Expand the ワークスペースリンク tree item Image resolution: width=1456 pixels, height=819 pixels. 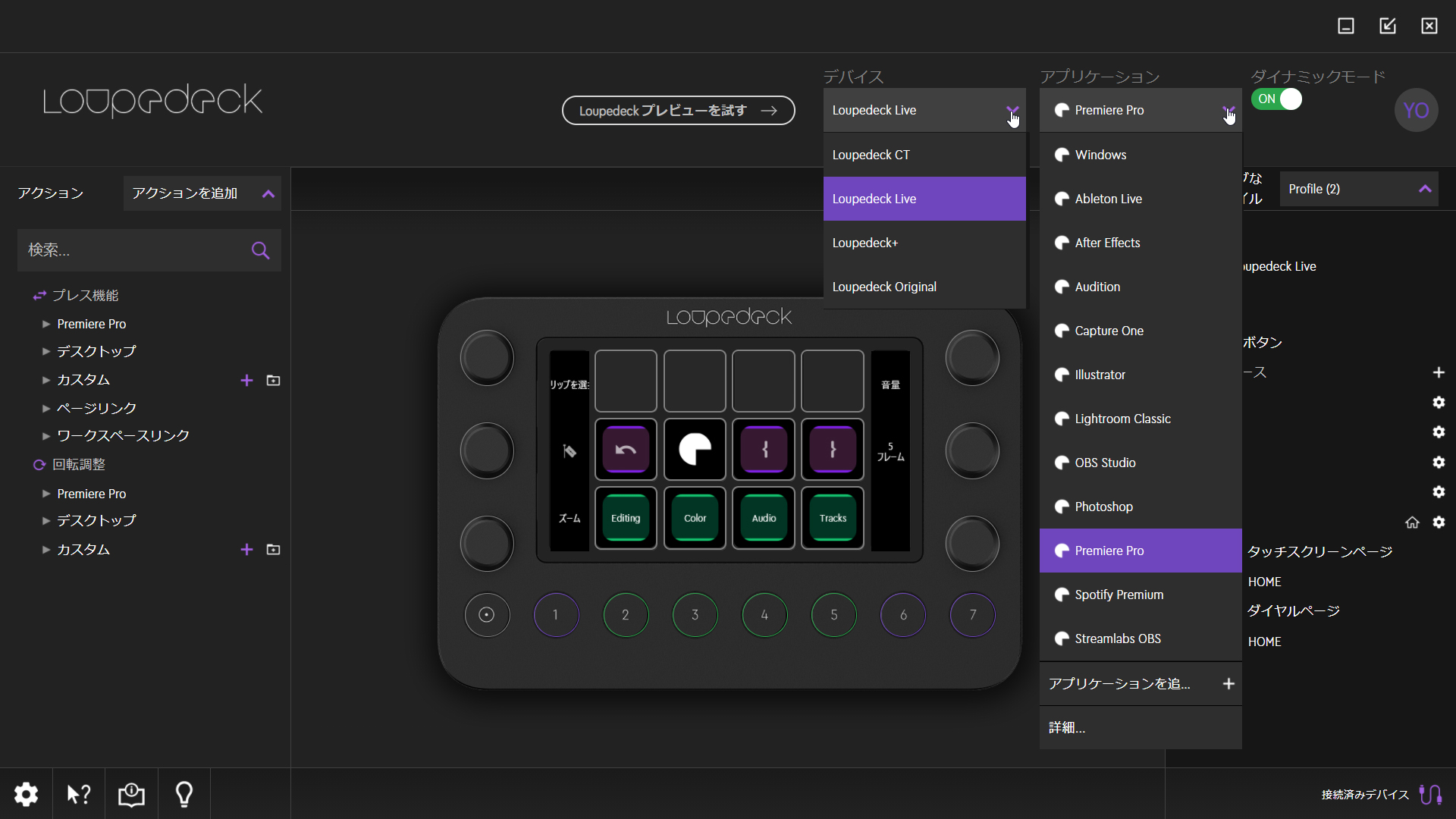pos(46,436)
